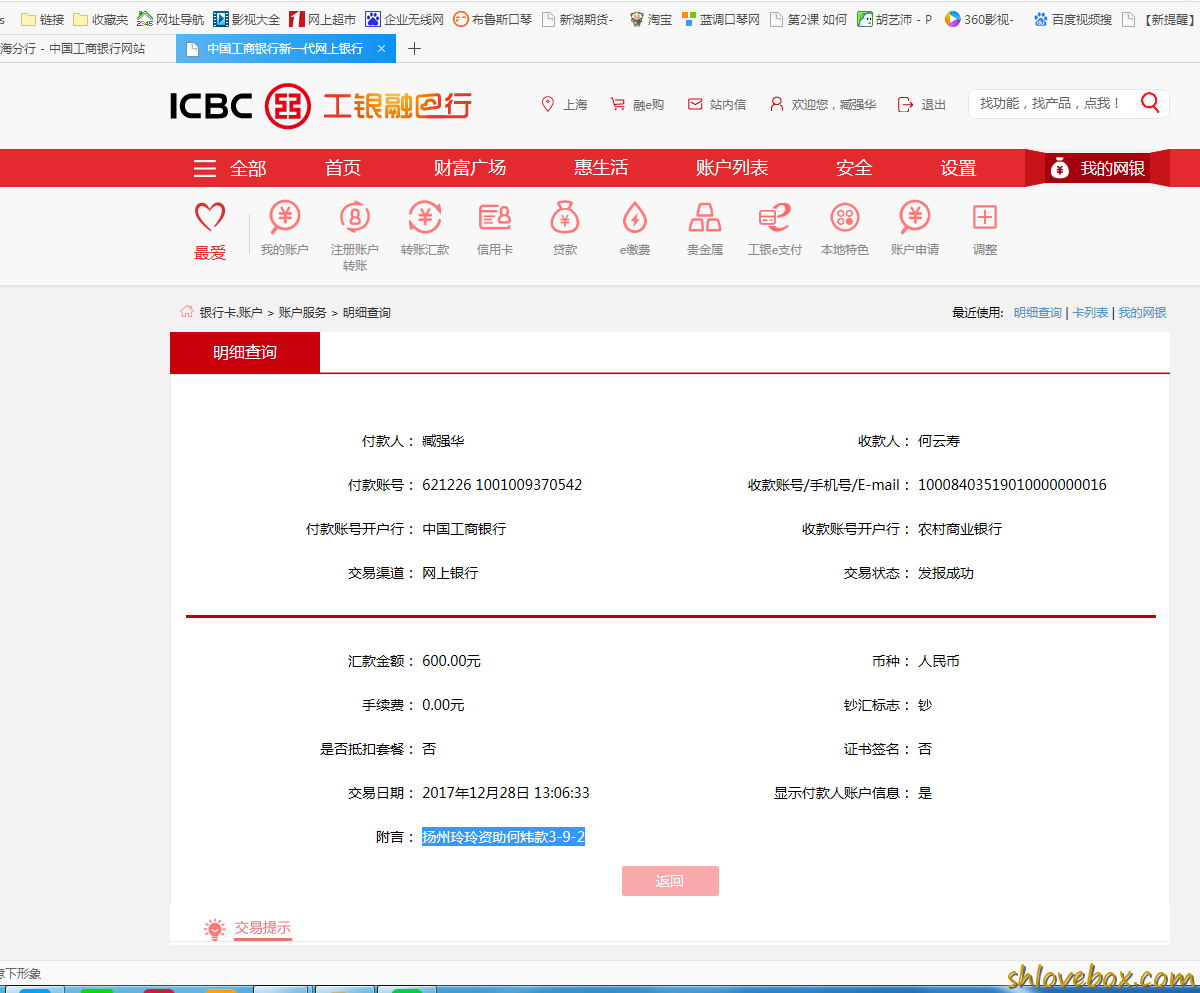Open the 信用卡 icon
Image resolution: width=1200 pixels, height=993 pixels.
(x=495, y=217)
